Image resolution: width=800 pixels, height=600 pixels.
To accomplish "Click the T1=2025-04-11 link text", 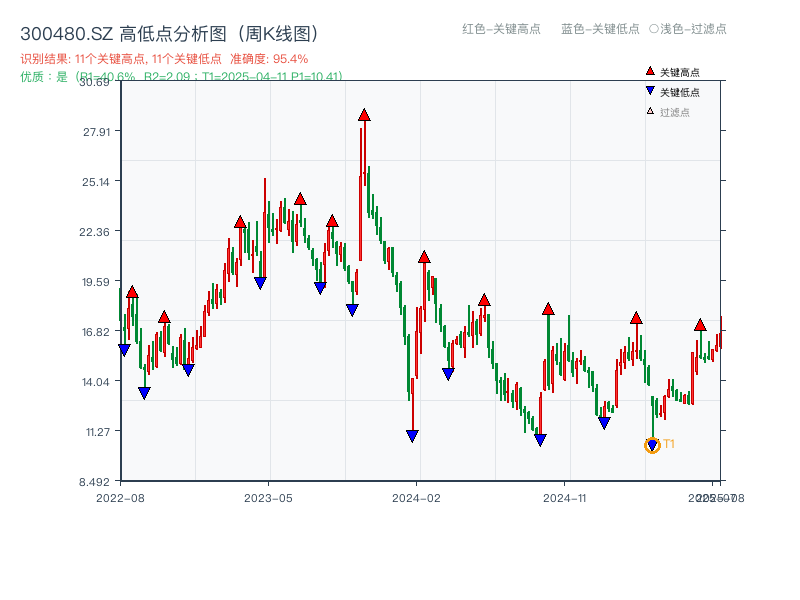I will pos(255,73).
